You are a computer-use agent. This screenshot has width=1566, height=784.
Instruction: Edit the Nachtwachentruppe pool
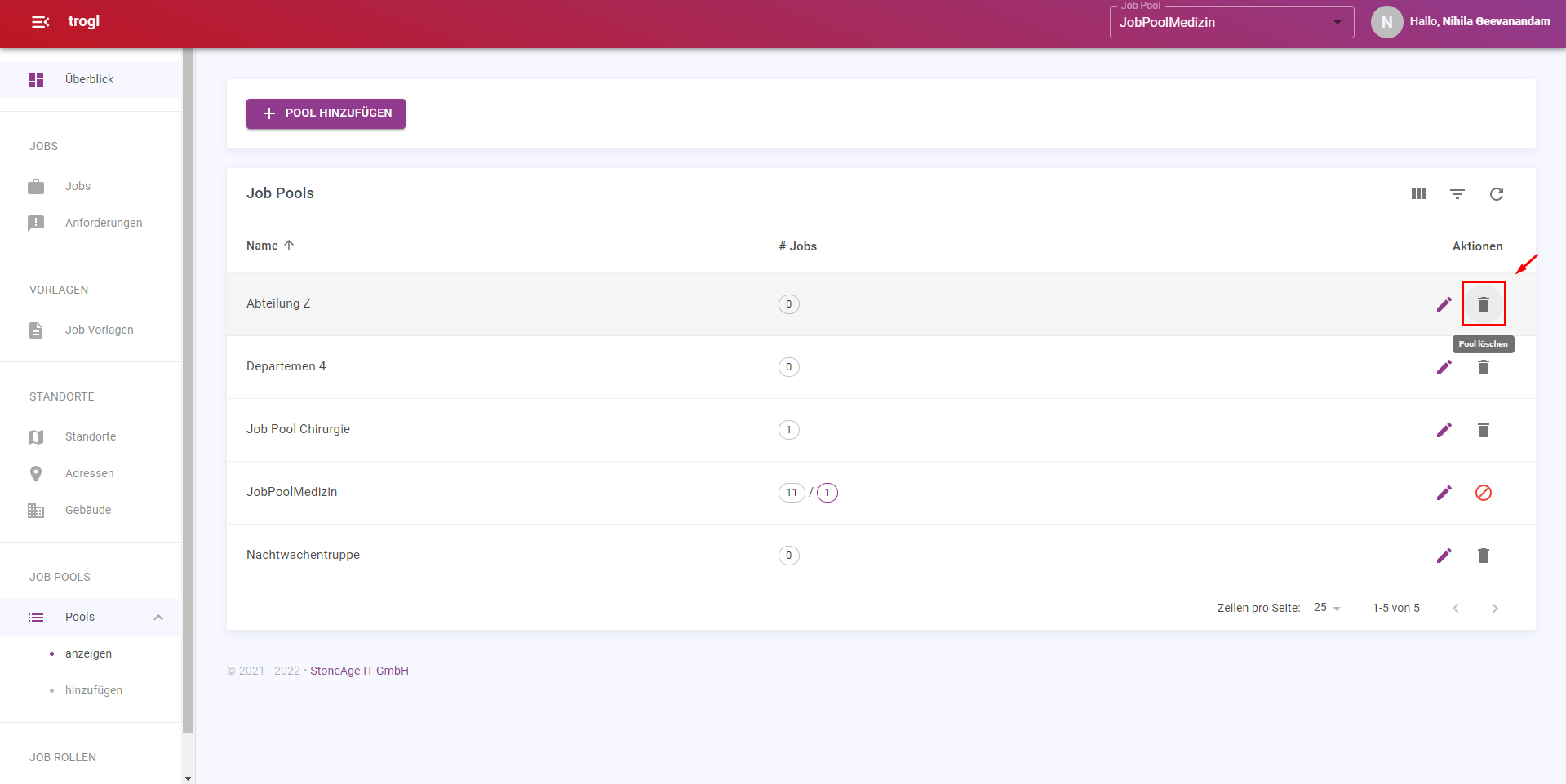[1444, 556]
